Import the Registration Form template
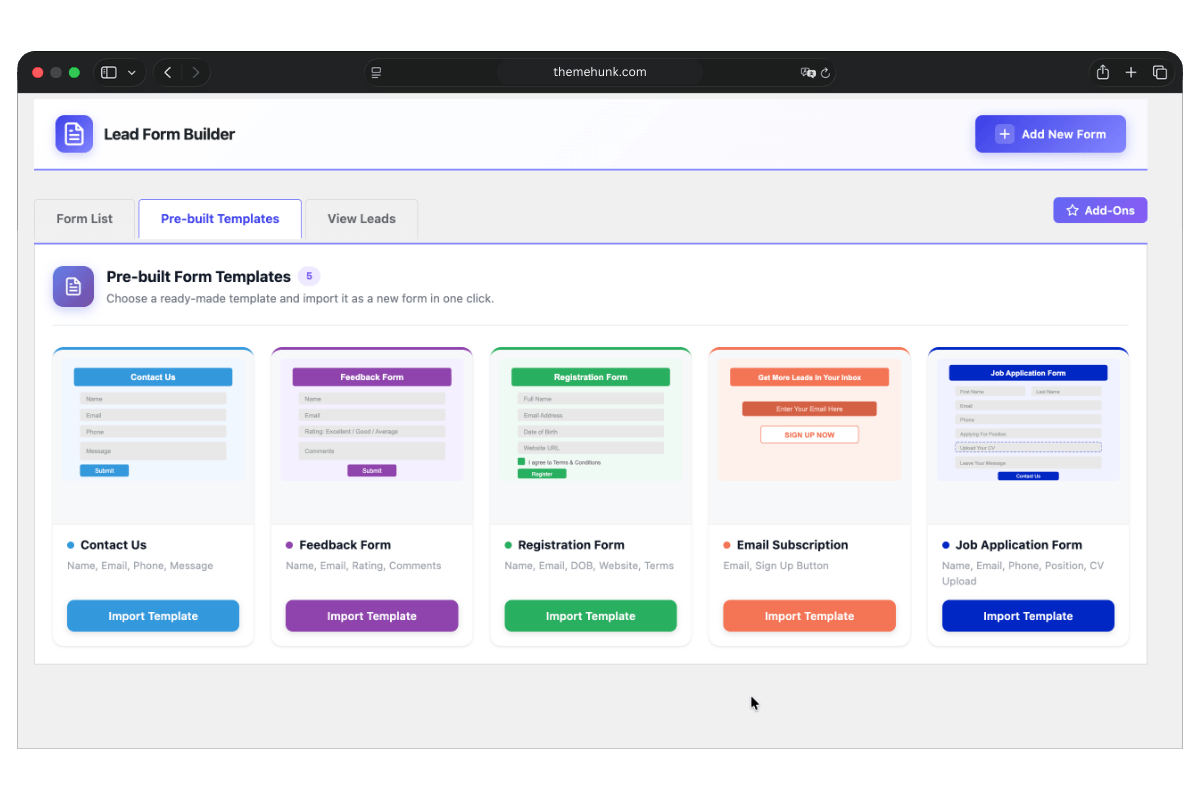 pyautogui.click(x=591, y=616)
